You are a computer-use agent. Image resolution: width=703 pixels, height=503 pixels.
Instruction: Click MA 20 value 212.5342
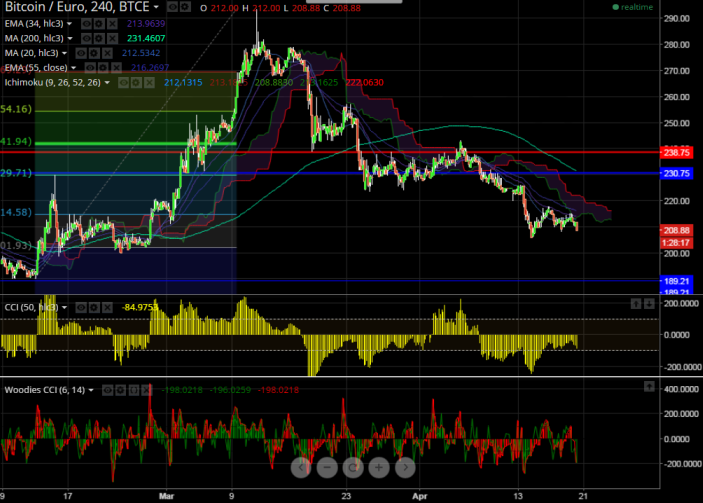pos(141,53)
